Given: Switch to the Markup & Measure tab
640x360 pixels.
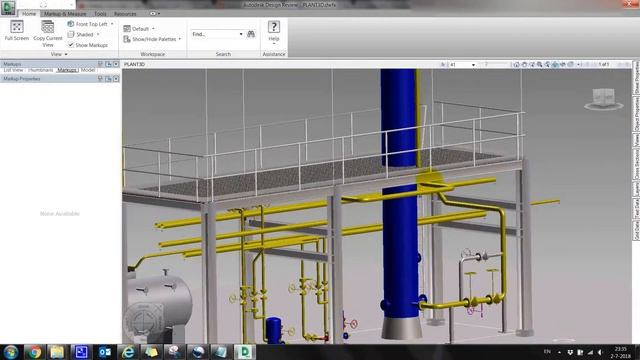Looking at the screenshot, I should 65,13.
